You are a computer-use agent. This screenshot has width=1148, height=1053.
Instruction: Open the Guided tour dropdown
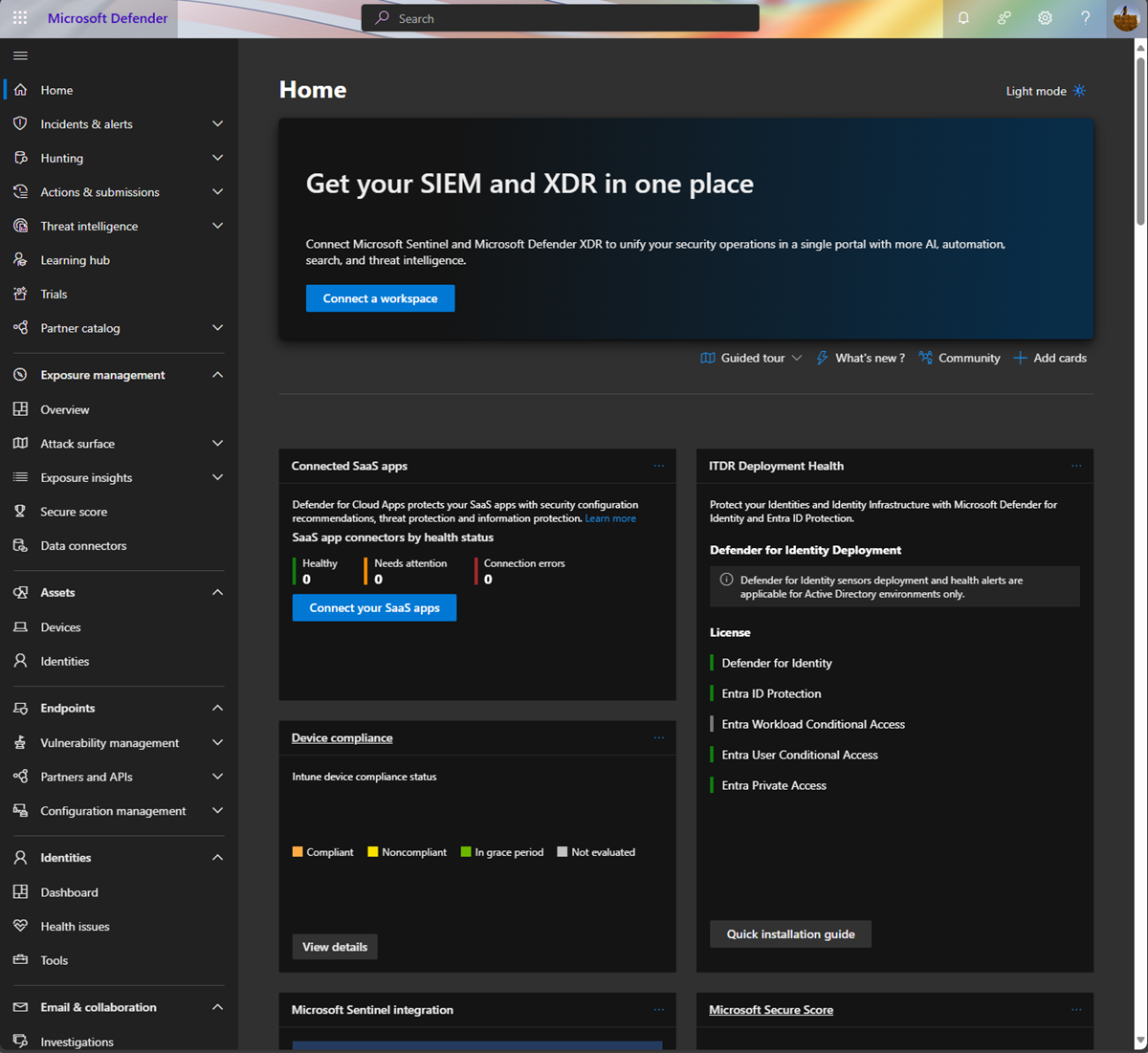tap(751, 358)
